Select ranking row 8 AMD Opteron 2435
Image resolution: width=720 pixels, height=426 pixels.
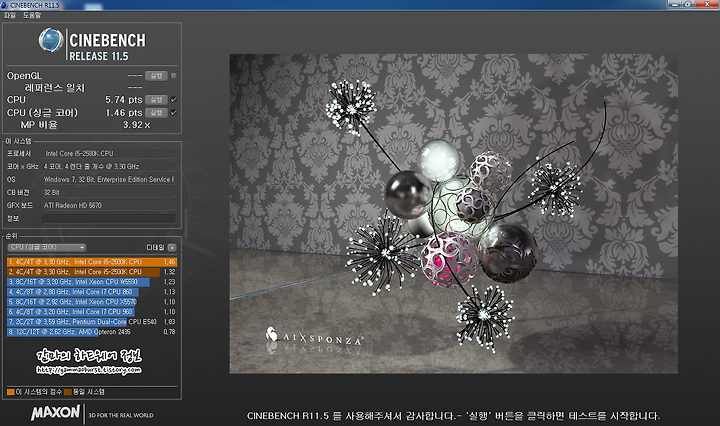pos(92,332)
